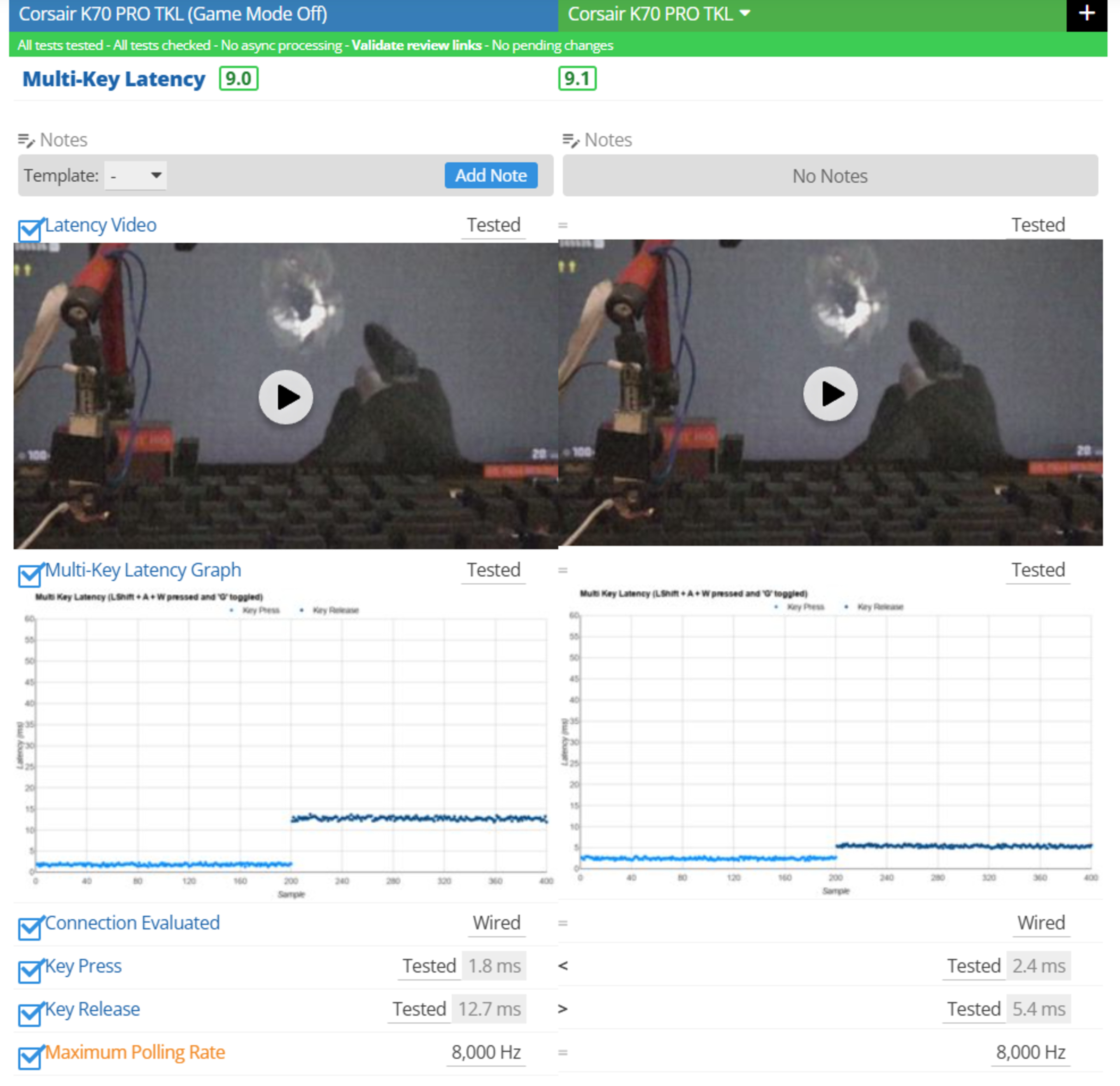Play the right latency video

[x=830, y=394]
